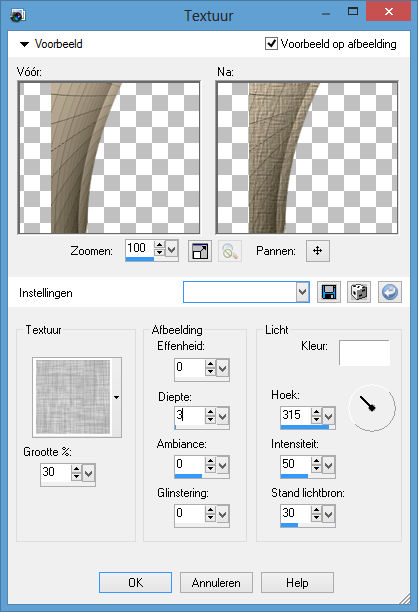The width and height of the screenshot is (418, 612).
Task: Click the Pannen navigate crosshair icon
Action: [x=318, y=251]
